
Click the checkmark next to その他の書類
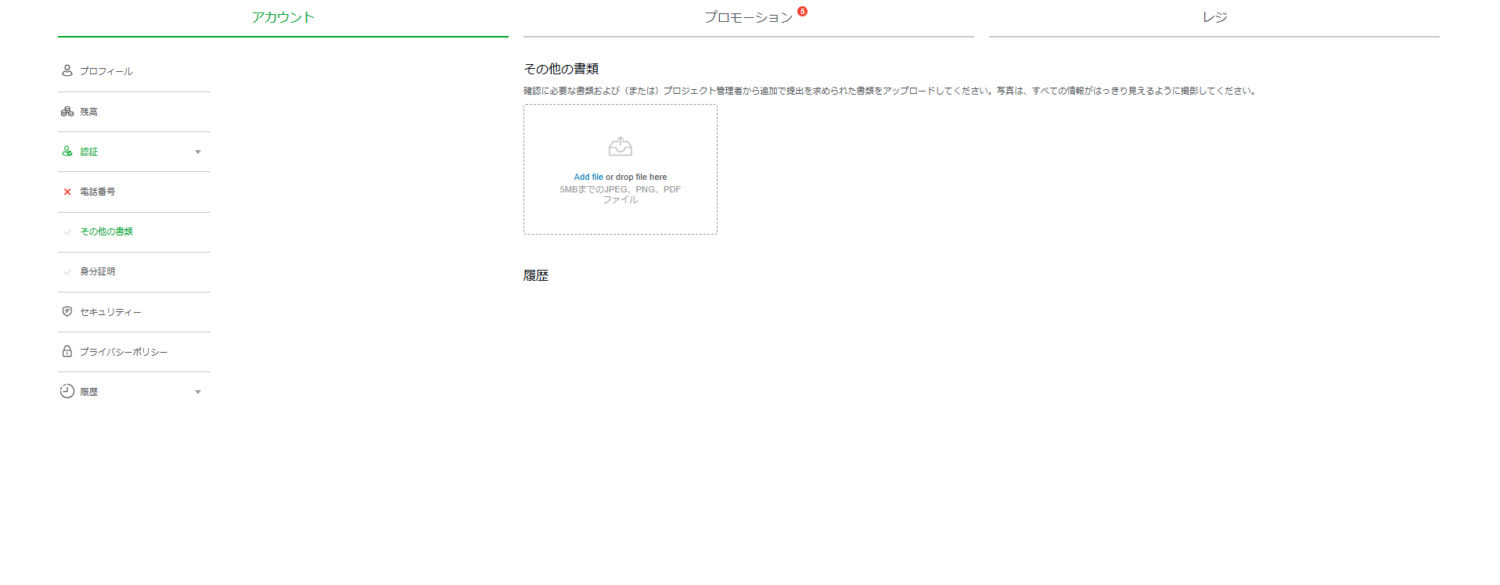67,231
